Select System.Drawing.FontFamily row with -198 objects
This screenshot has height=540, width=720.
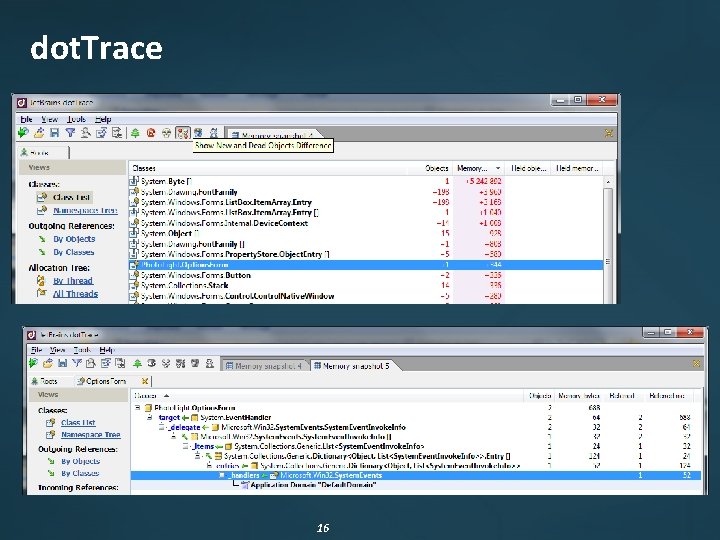point(366,192)
